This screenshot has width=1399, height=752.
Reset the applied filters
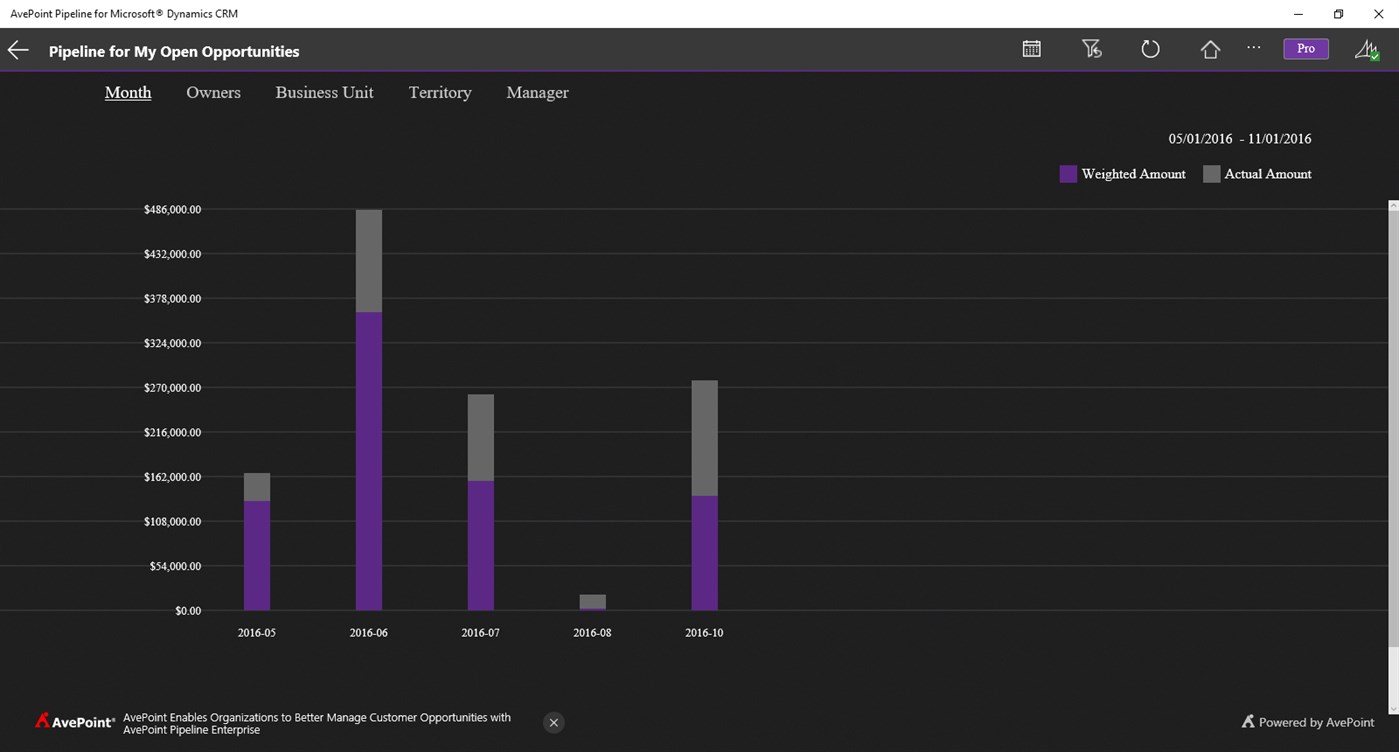(x=1090, y=48)
